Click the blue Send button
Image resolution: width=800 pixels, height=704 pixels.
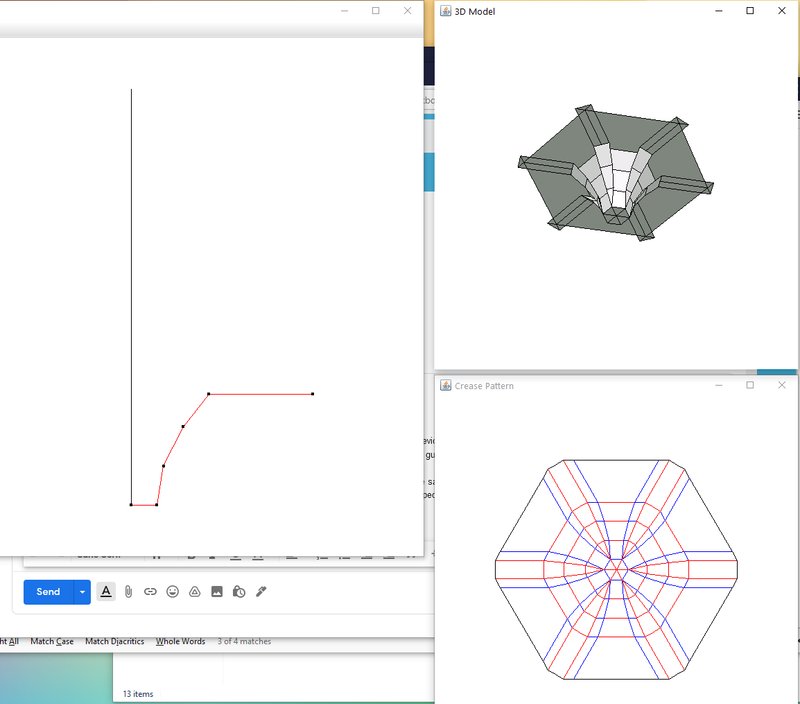coord(48,592)
